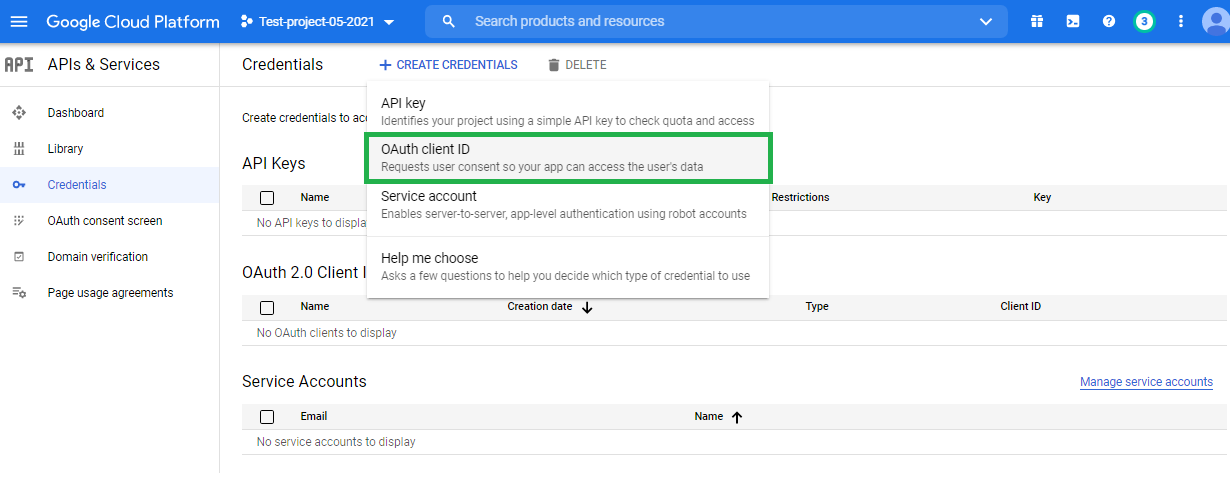Open the three-dot settings menu

1181,21
